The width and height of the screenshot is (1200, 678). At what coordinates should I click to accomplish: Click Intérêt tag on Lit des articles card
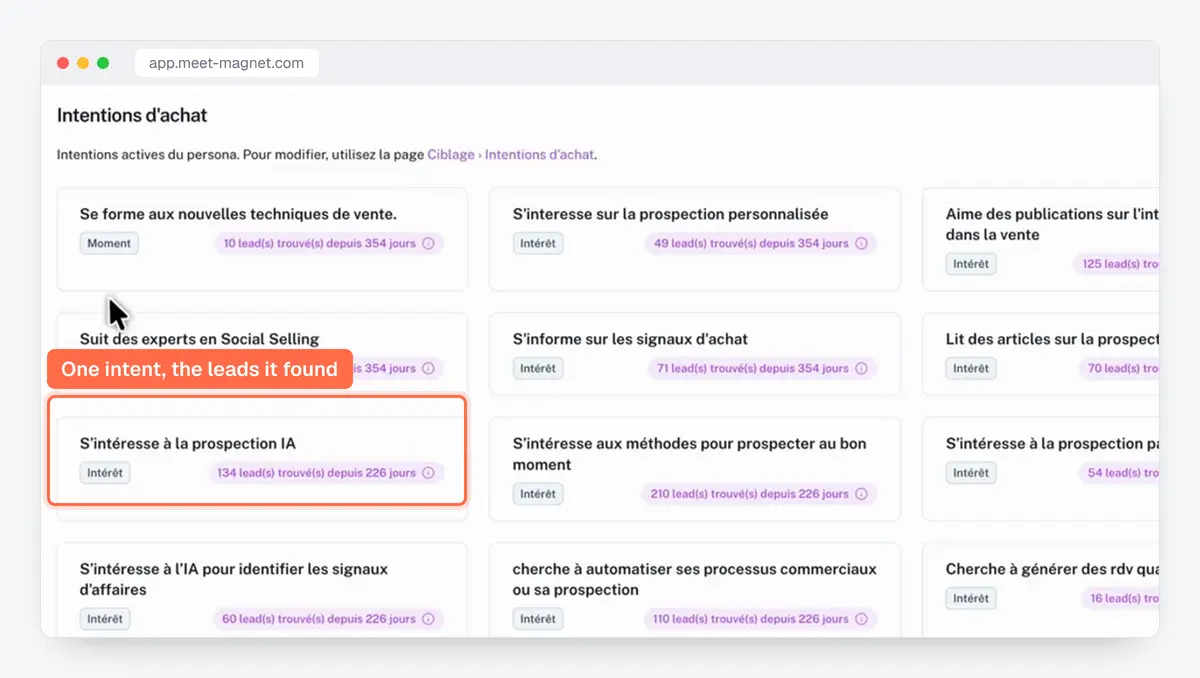tap(971, 368)
